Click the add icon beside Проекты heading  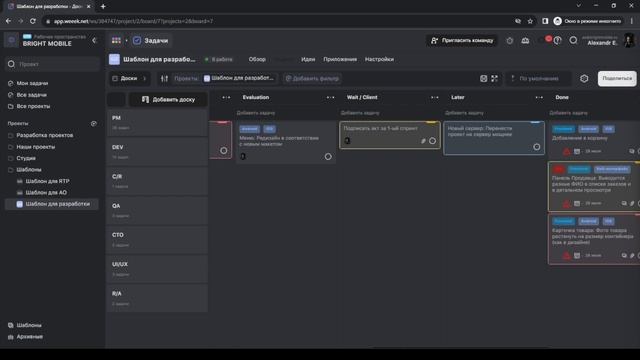[93, 123]
